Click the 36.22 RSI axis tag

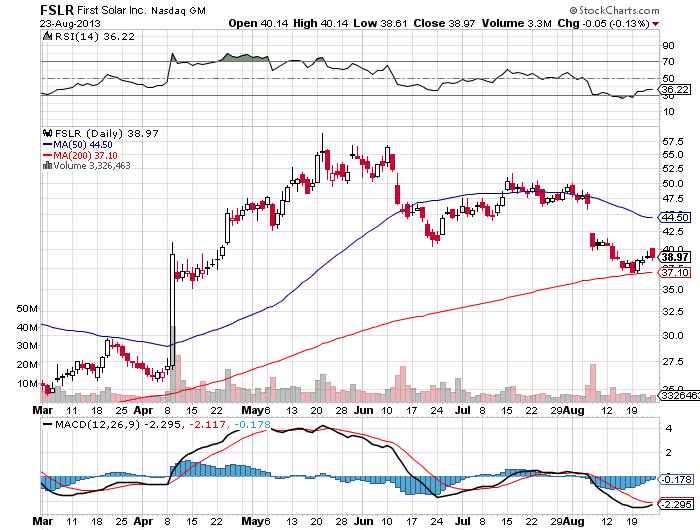tap(675, 90)
